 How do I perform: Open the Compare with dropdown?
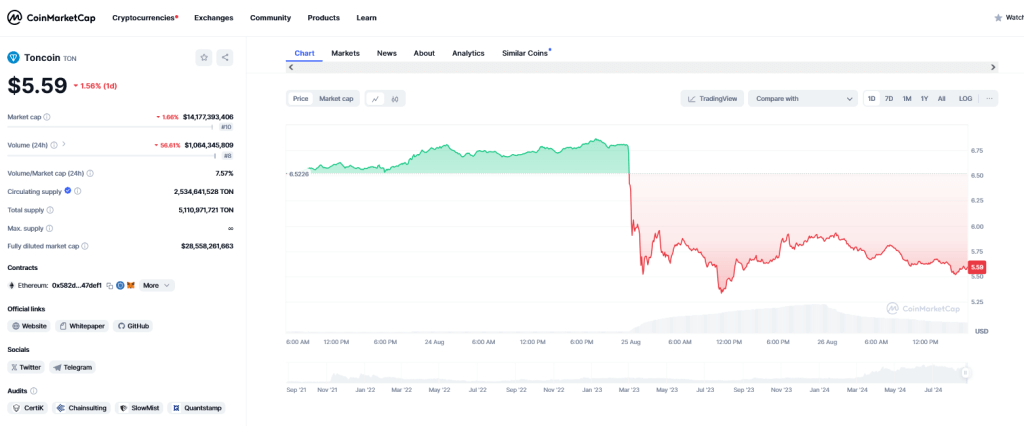803,99
